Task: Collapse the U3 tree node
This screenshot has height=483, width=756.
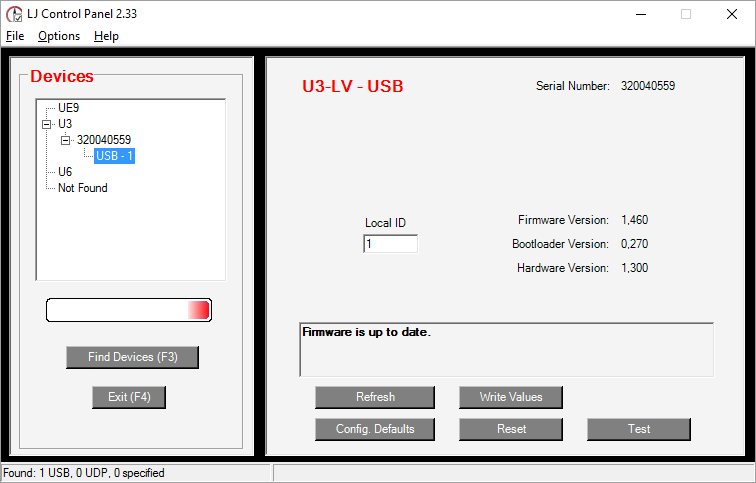Action: tap(47, 124)
